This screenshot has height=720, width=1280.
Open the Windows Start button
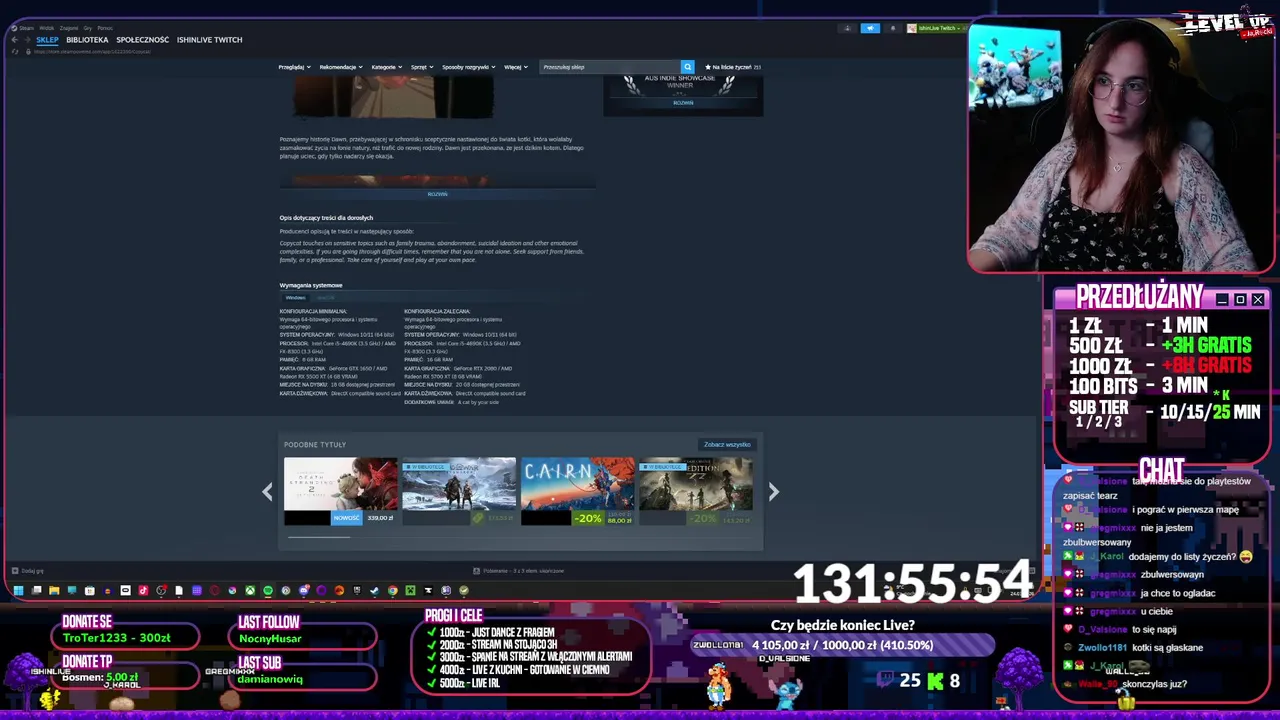pos(18,590)
